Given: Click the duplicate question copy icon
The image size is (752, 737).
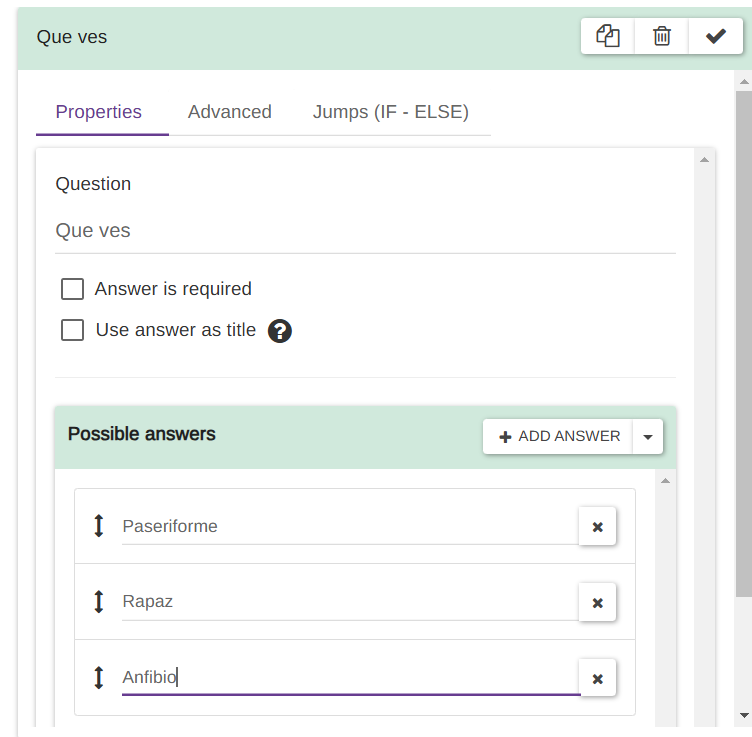Looking at the screenshot, I should click(608, 36).
